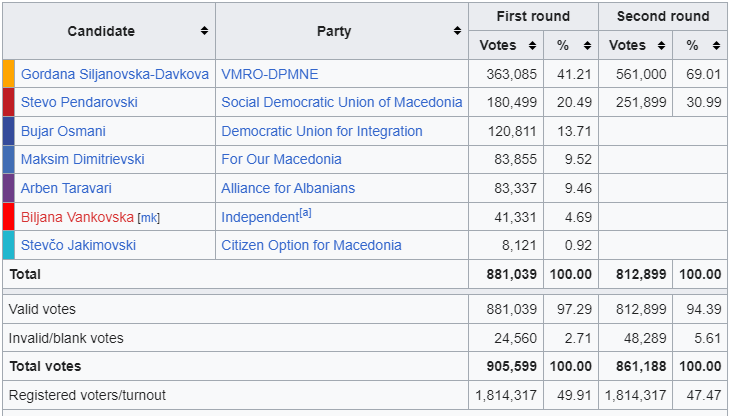Click the orange VMRO-DPMNE color swatch
Image resolution: width=731 pixels, height=416 pixels.
[x=9, y=74]
